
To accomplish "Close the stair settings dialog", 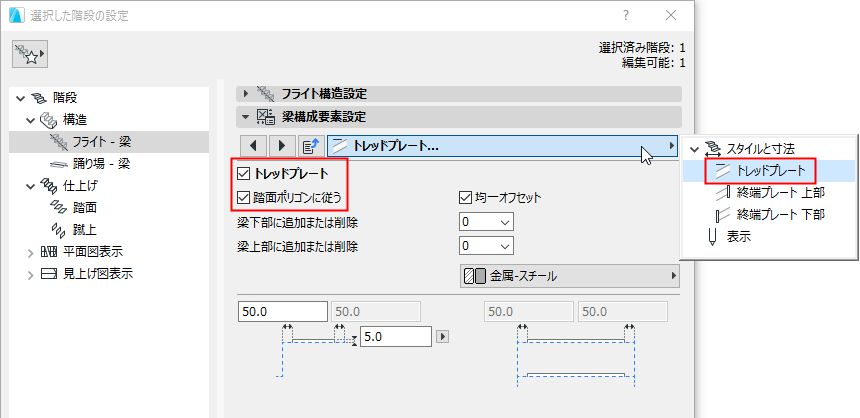I will coord(671,15).
